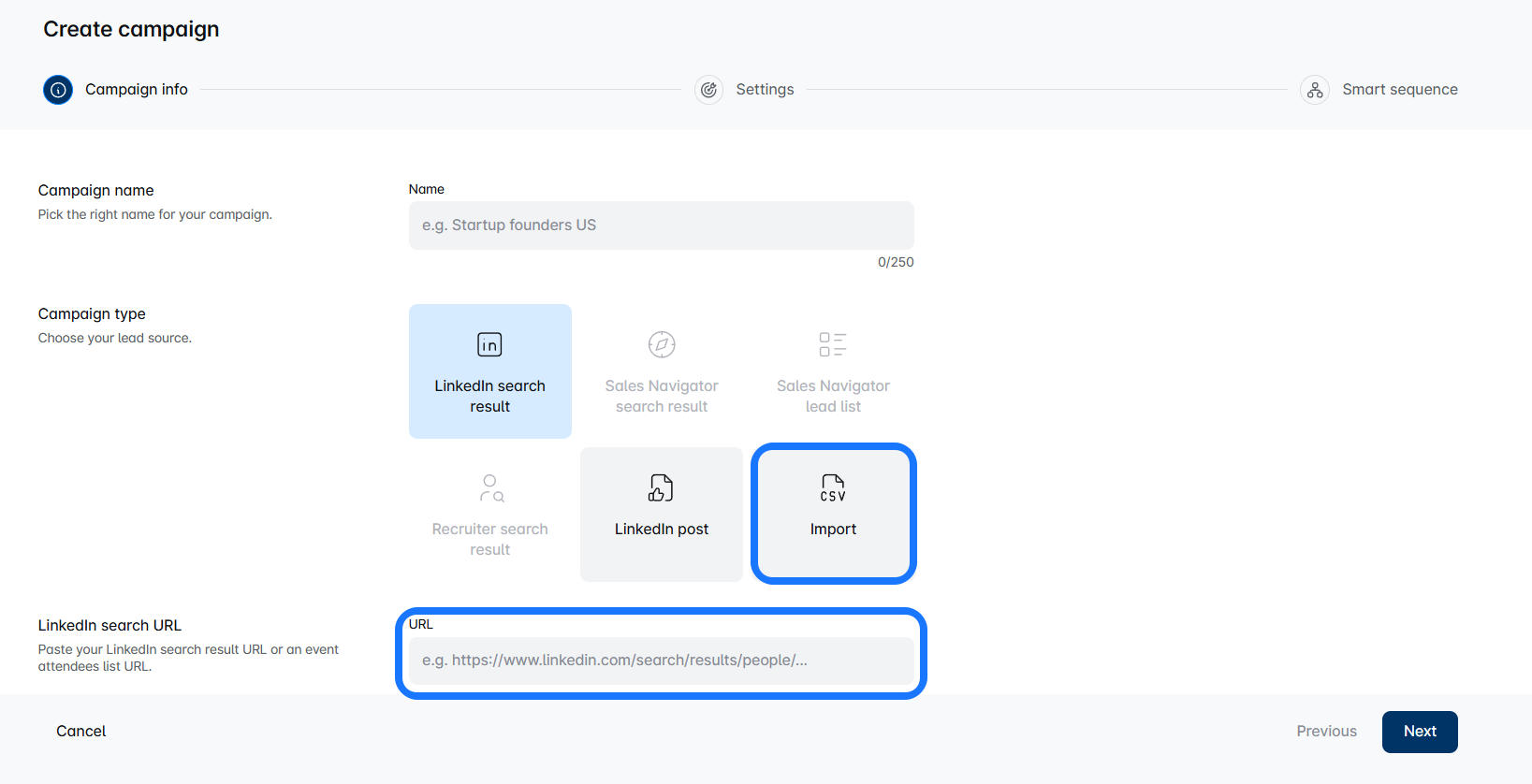Image resolution: width=1532 pixels, height=784 pixels.
Task: Click the Sales Navigator compass icon
Action: pyautogui.click(x=662, y=344)
